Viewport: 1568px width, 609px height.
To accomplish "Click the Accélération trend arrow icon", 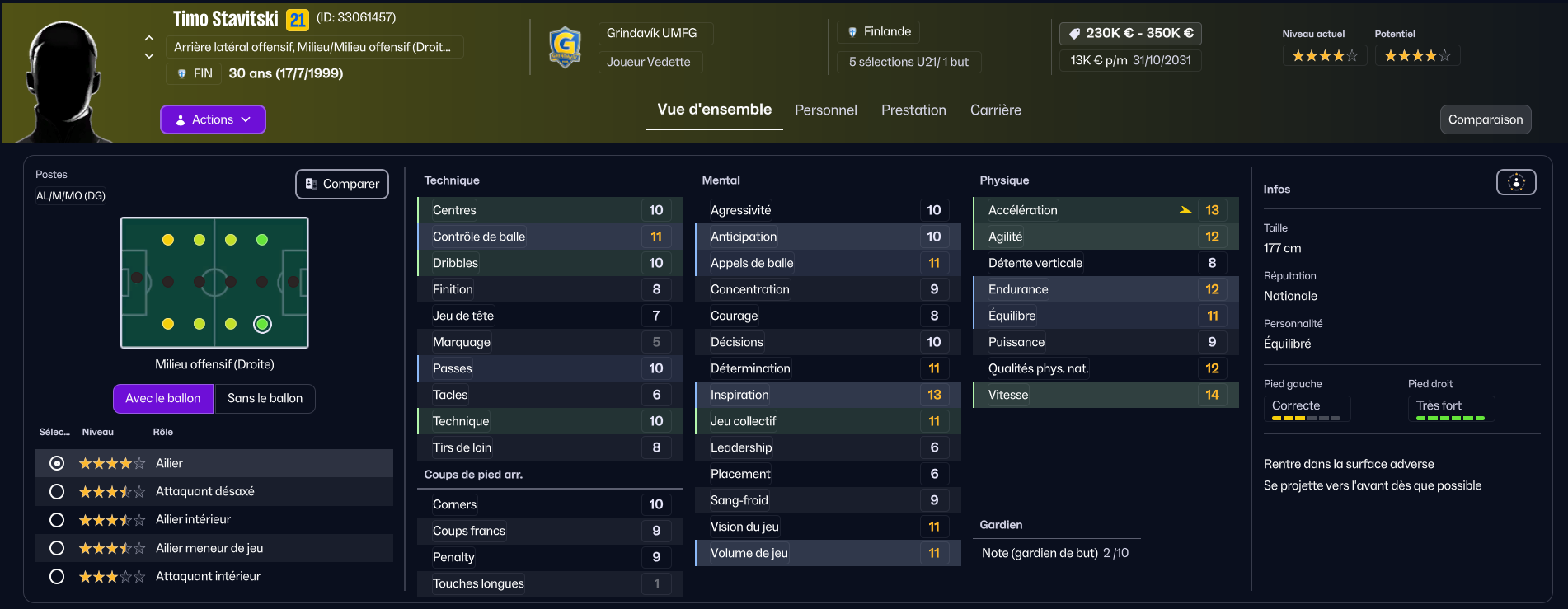I will click(1185, 210).
